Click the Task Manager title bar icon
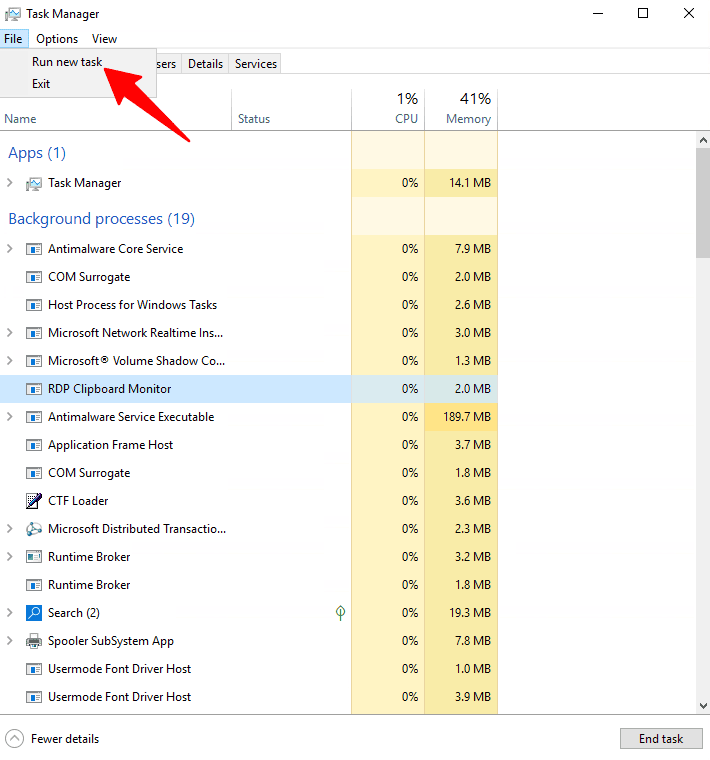Screen dimensions: 710x760 click(12, 14)
